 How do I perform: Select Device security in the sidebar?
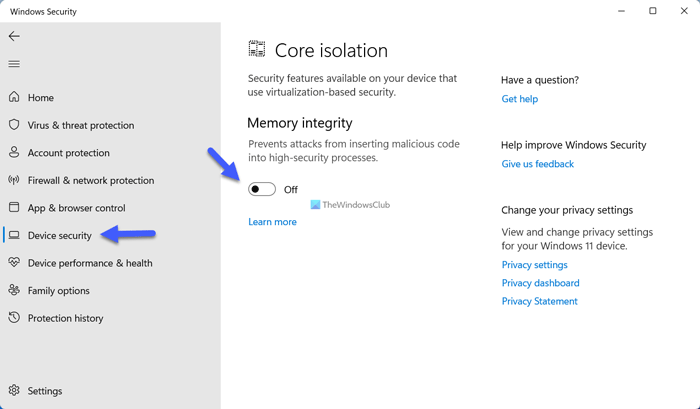pos(59,236)
